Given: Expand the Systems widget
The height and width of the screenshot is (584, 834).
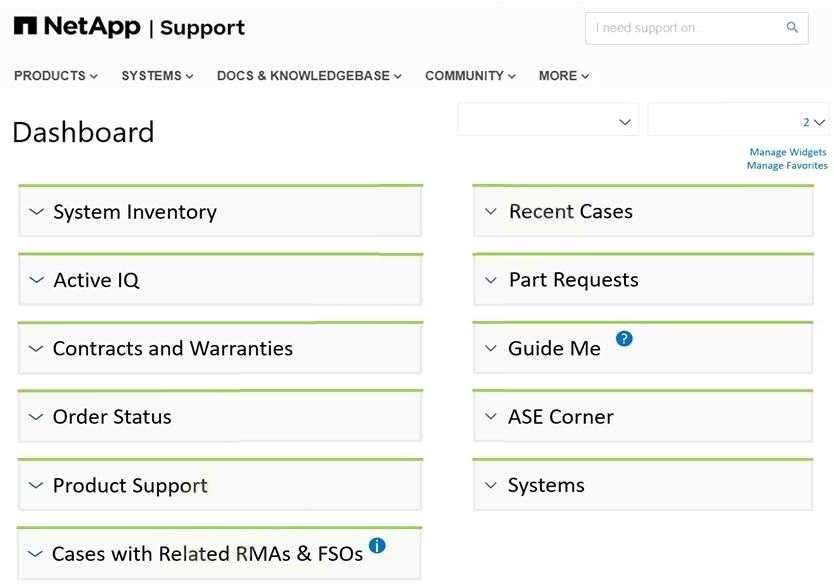Looking at the screenshot, I should coord(491,485).
